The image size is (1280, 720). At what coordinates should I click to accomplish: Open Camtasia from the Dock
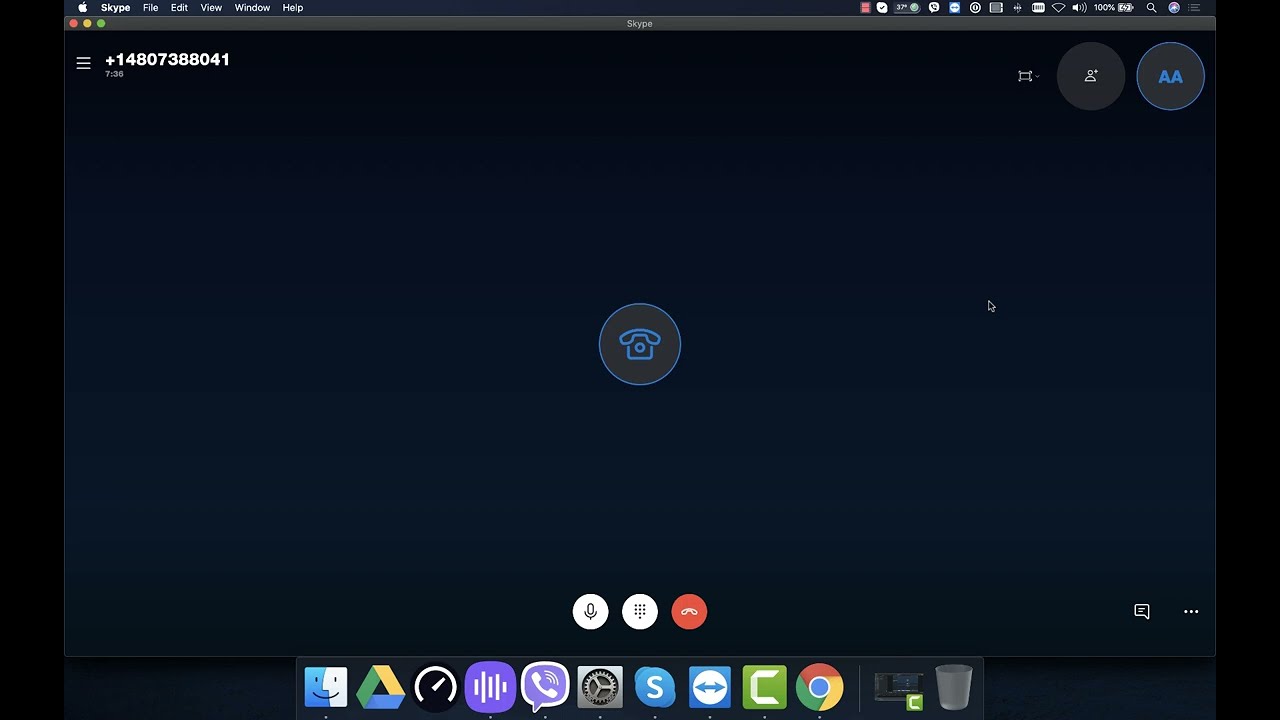pos(765,687)
